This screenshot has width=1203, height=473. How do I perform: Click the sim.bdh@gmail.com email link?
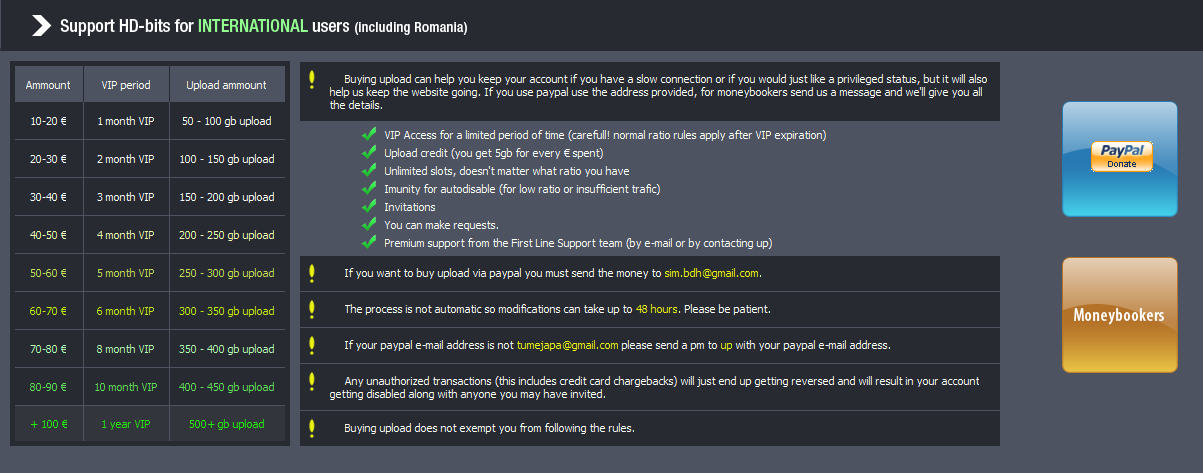[x=712, y=273]
